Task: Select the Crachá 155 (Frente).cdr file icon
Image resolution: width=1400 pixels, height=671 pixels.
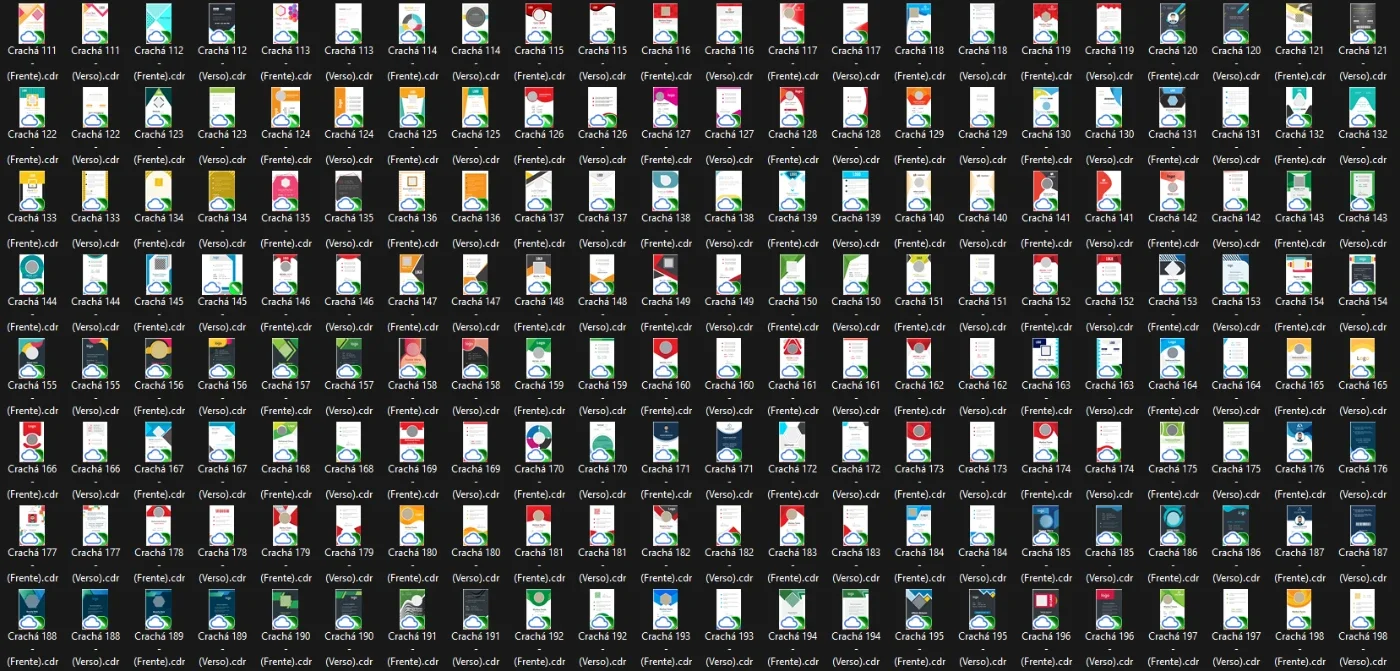Action: point(32,357)
